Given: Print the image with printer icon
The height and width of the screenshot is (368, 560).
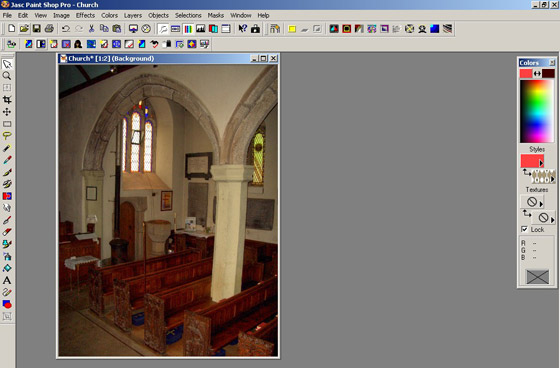Looking at the screenshot, I should point(49,29).
